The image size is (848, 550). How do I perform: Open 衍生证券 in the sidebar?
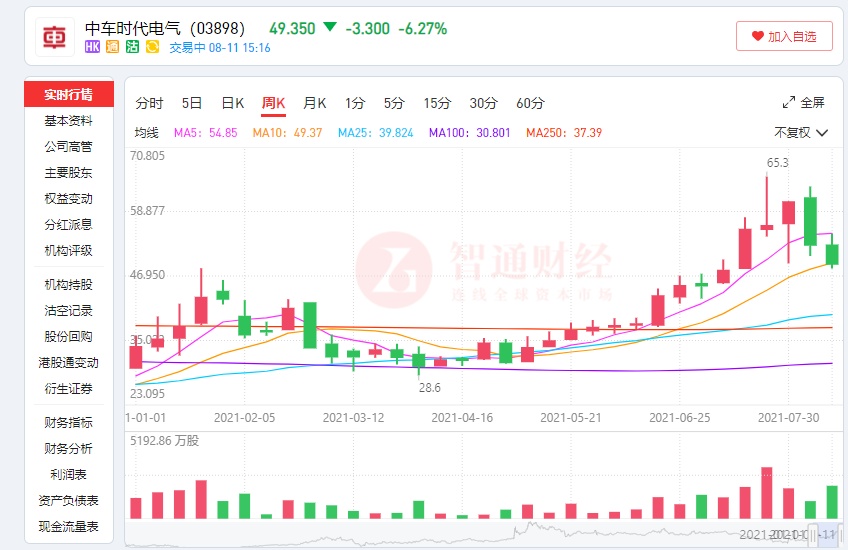[69, 388]
